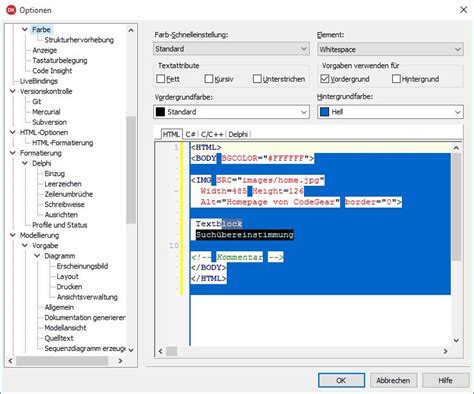Switch to the C# preview tab
Screen dimensions: 474x394
coord(190,134)
